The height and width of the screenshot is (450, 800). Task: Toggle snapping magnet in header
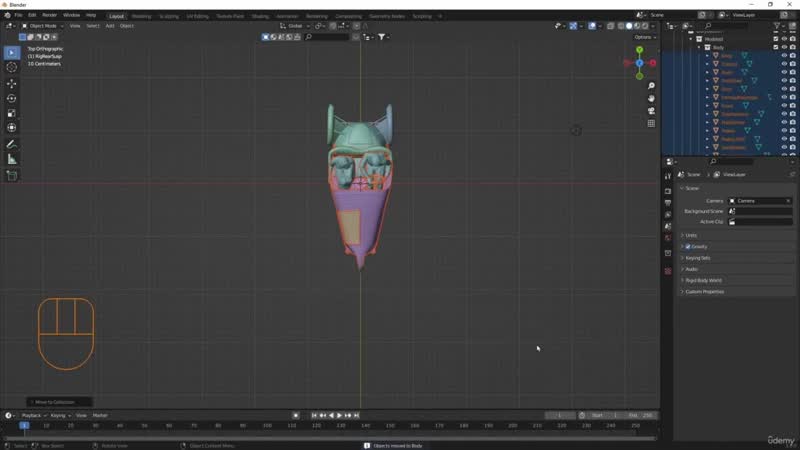[333, 26]
